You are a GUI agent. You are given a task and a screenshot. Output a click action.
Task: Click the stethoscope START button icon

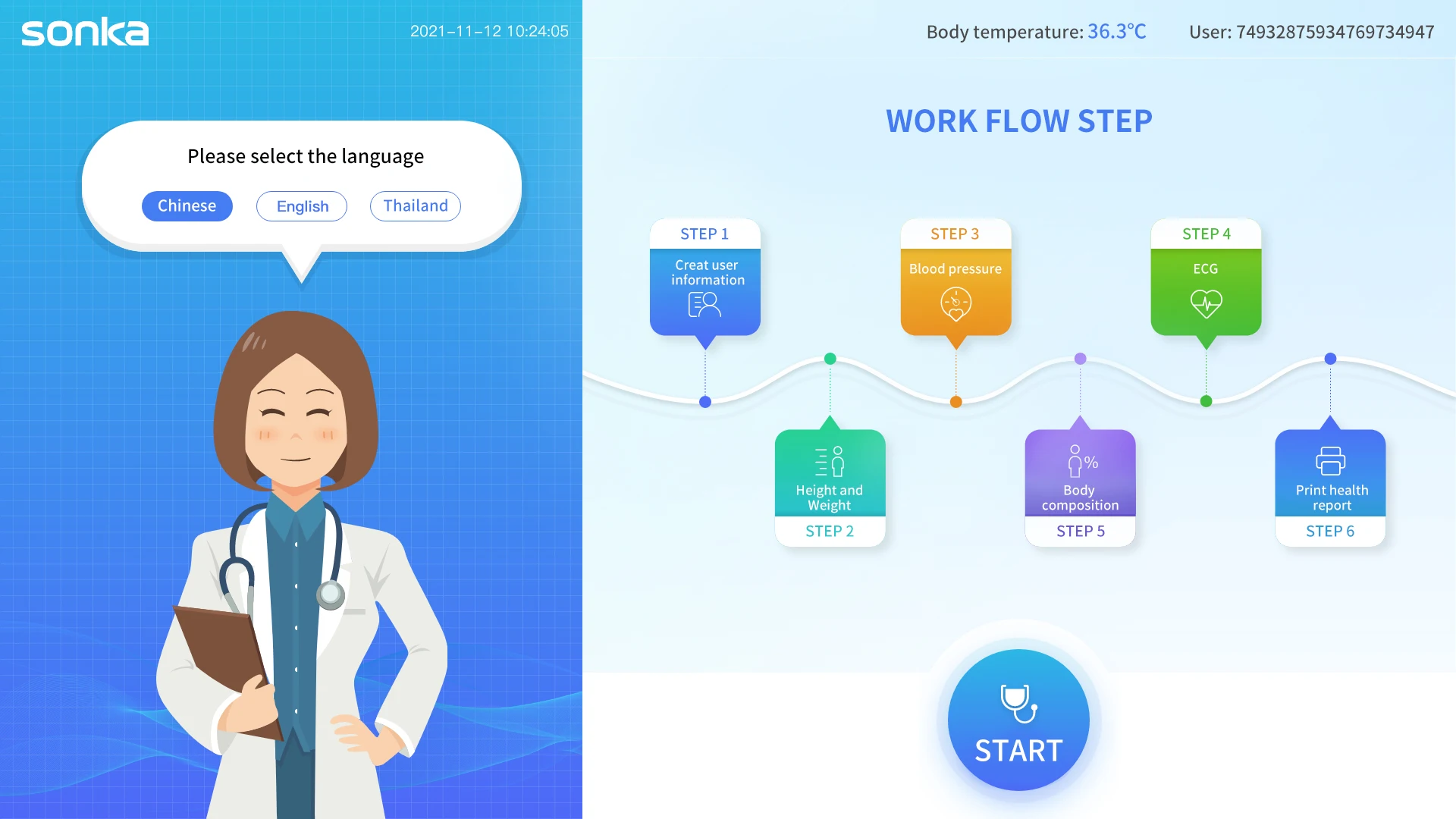pyautogui.click(x=1019, y=699)
